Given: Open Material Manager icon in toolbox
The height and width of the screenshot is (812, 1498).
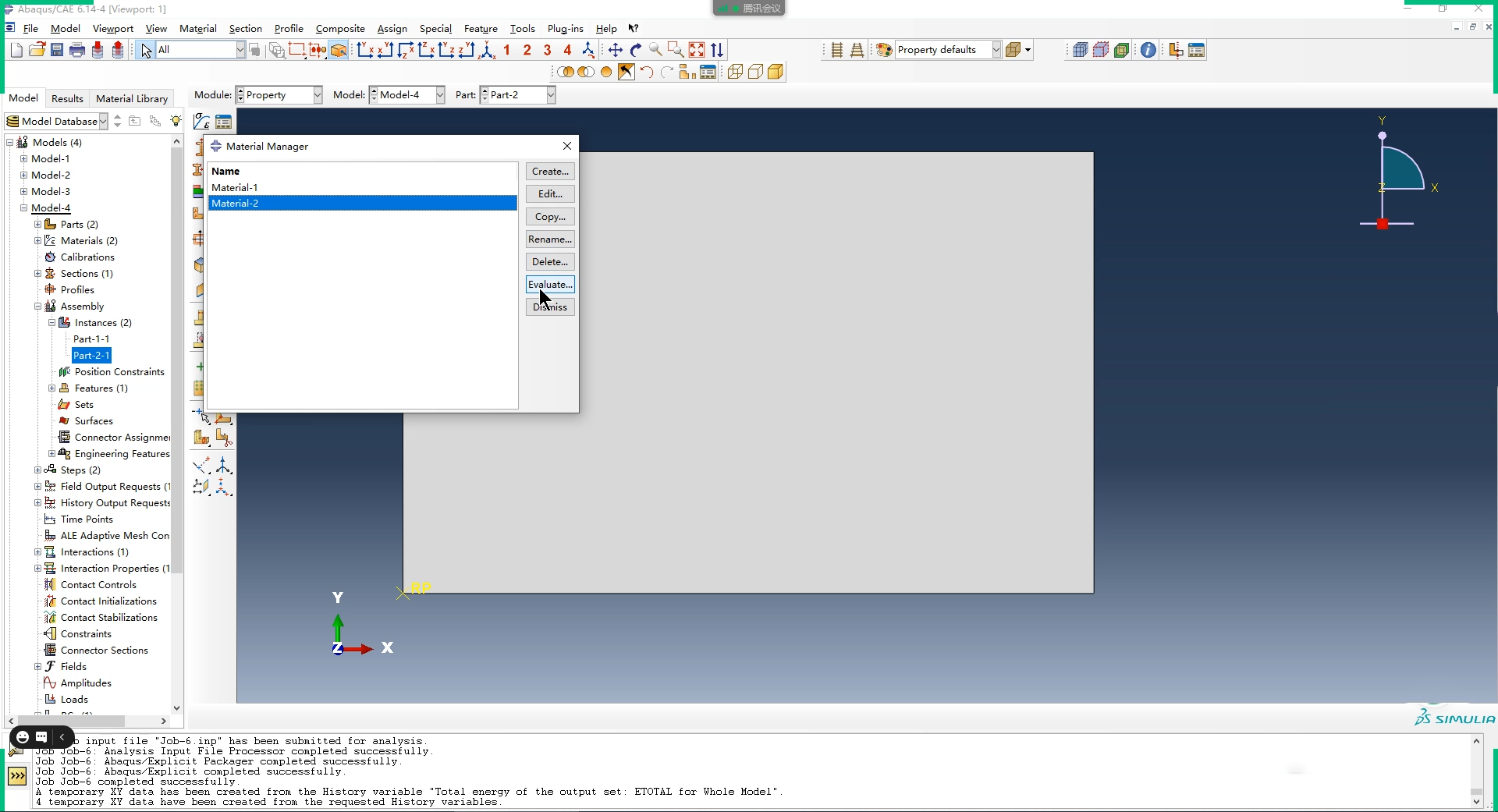Looking at the screenshot, I should [224, 122].
